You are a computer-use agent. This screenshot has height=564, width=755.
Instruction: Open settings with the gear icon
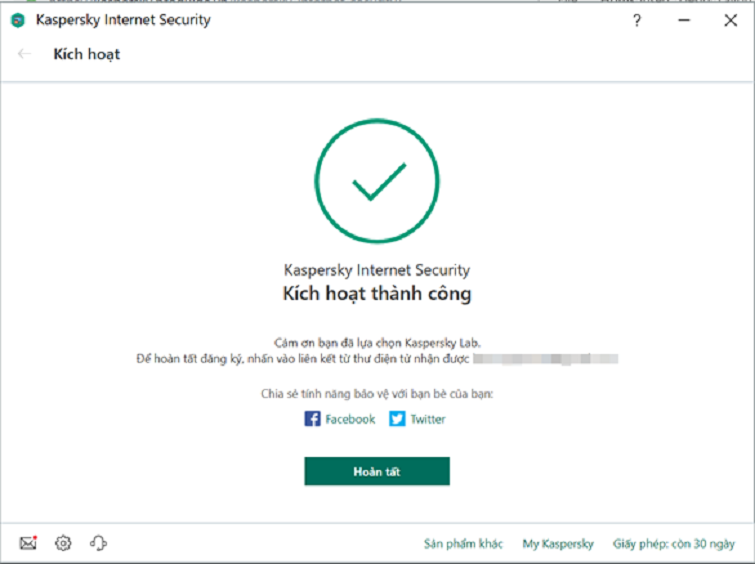(63, 543)
